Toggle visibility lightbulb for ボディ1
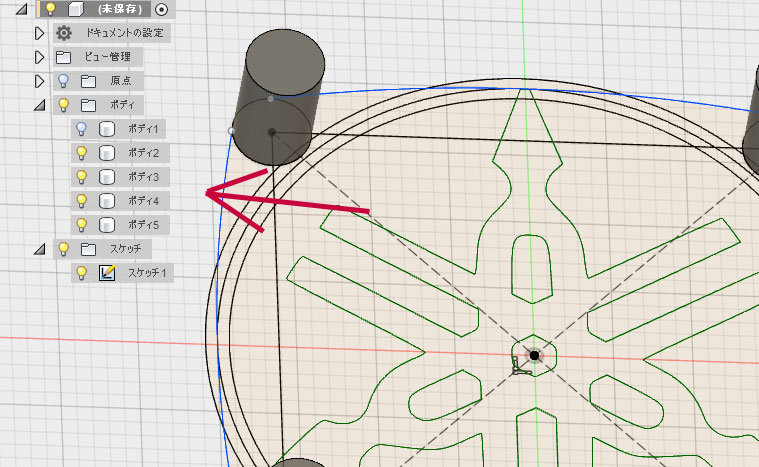 pyautogui.click(x=83, y=129)
